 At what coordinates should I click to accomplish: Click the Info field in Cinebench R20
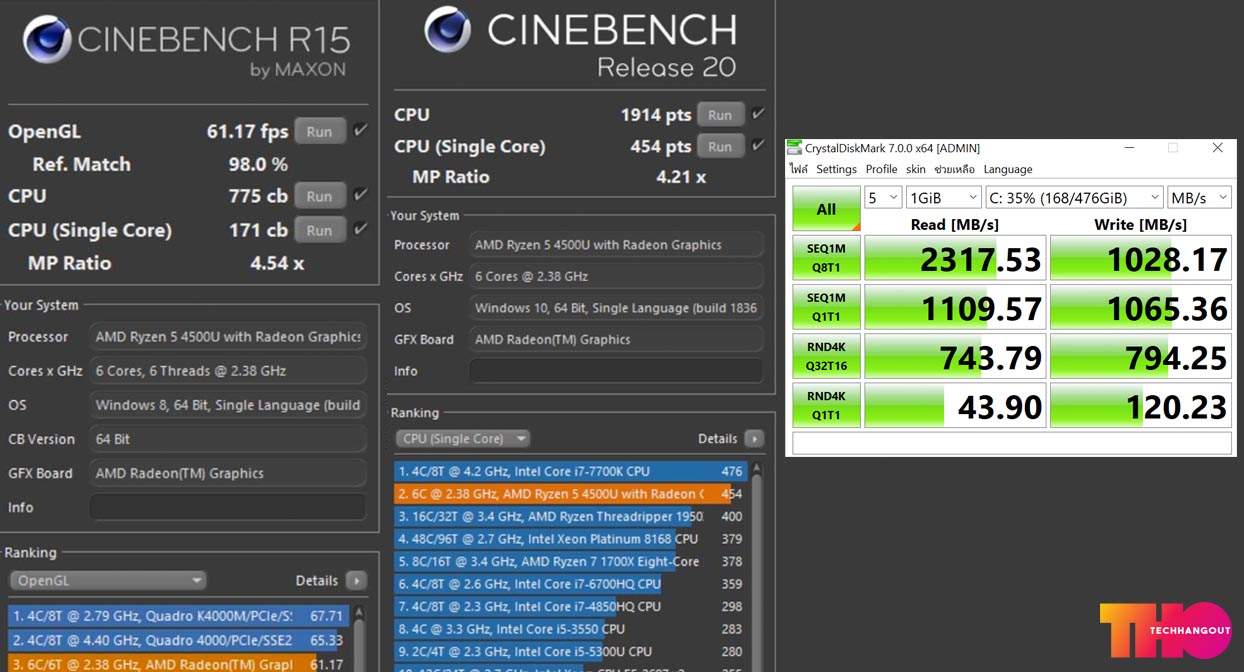(x=617, y=371)
